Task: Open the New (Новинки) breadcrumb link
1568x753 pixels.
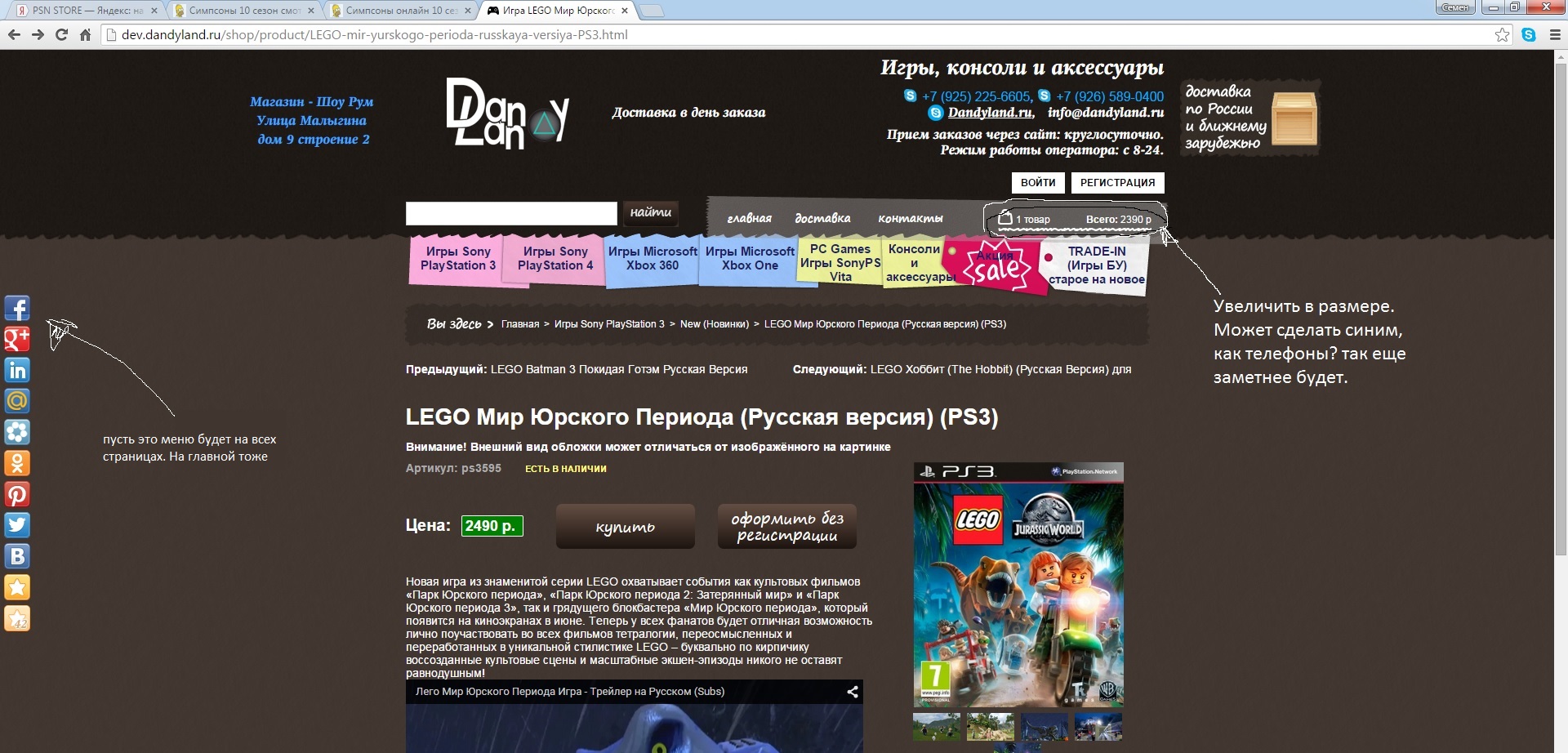Action: tap(715, 324)
